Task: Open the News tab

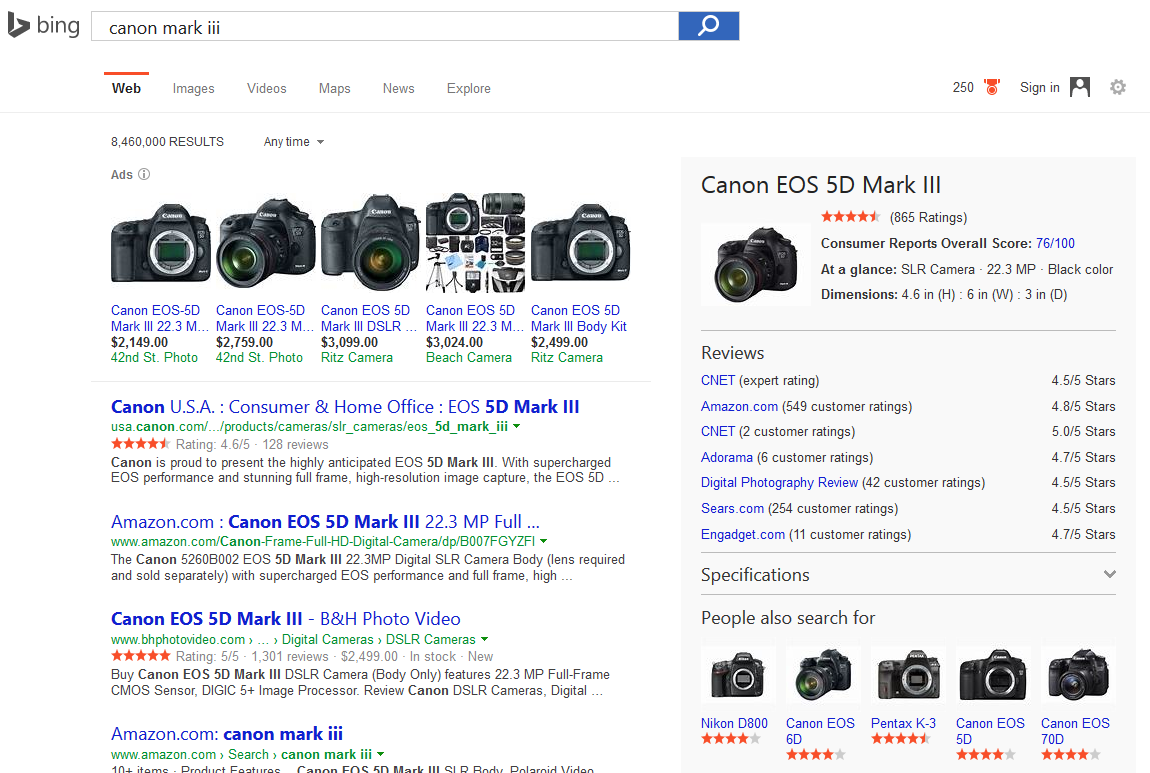Action: tap(398, 88)
